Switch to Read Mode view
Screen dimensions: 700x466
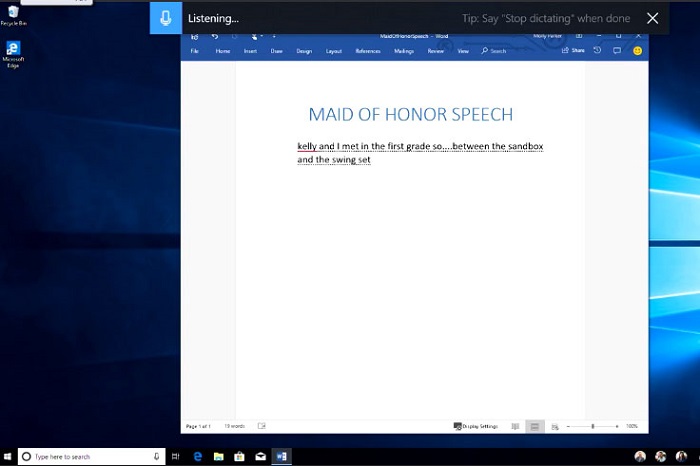click(x=515, y=426)
